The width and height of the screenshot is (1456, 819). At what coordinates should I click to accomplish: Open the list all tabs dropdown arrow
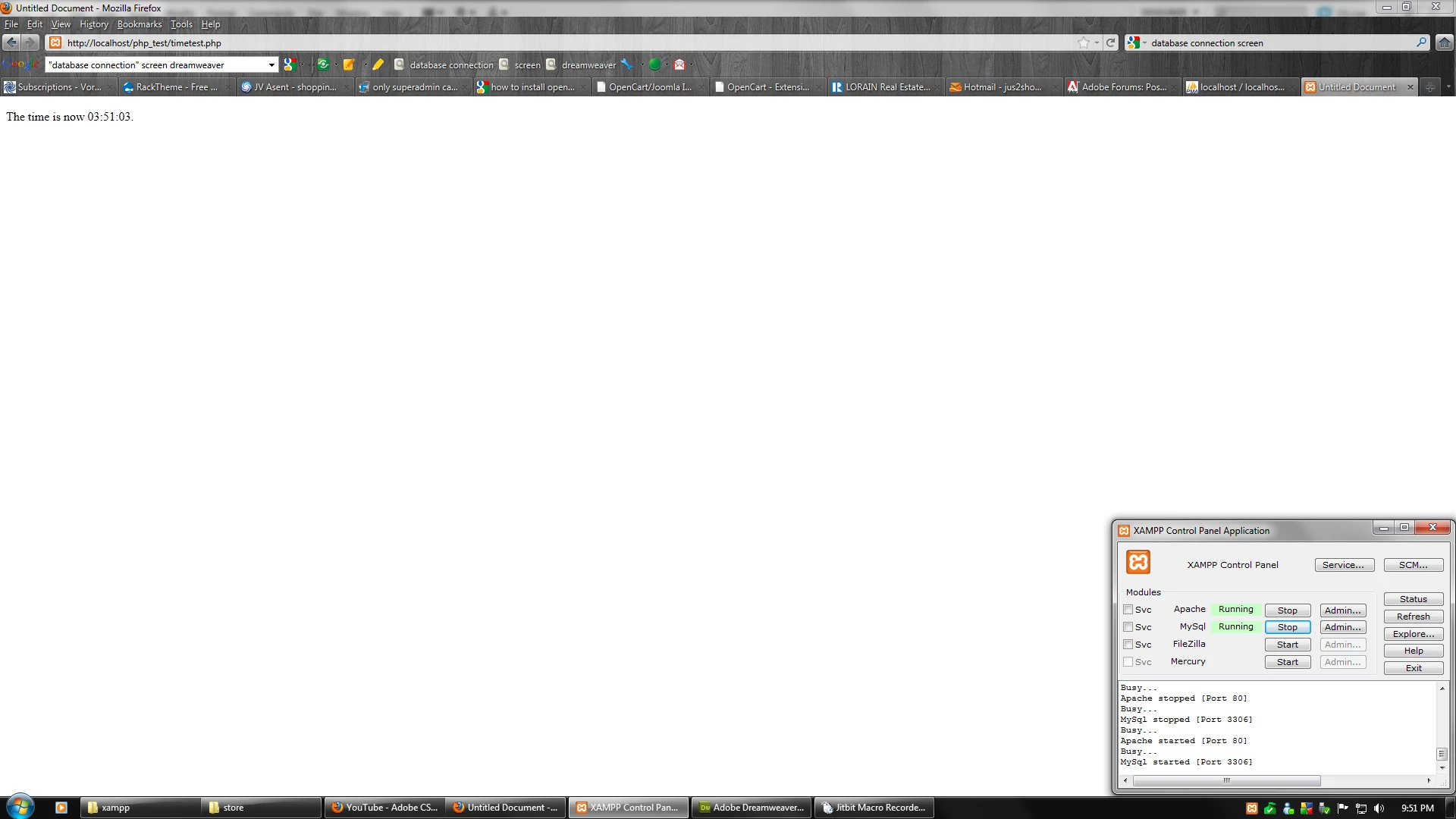[1448, 87]
